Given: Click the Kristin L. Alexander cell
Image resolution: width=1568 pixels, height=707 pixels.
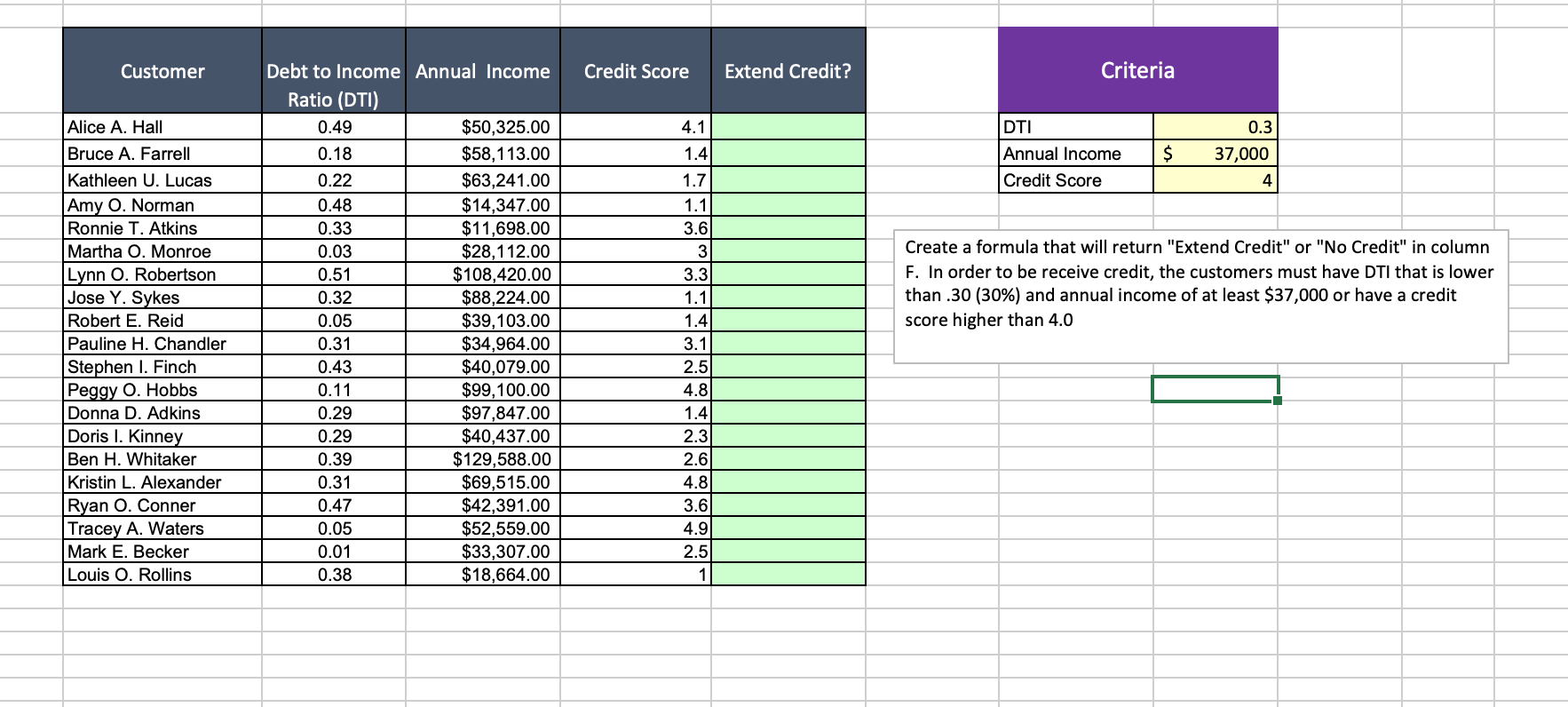Looking at the screenshot, I should (x=162, y=482).
